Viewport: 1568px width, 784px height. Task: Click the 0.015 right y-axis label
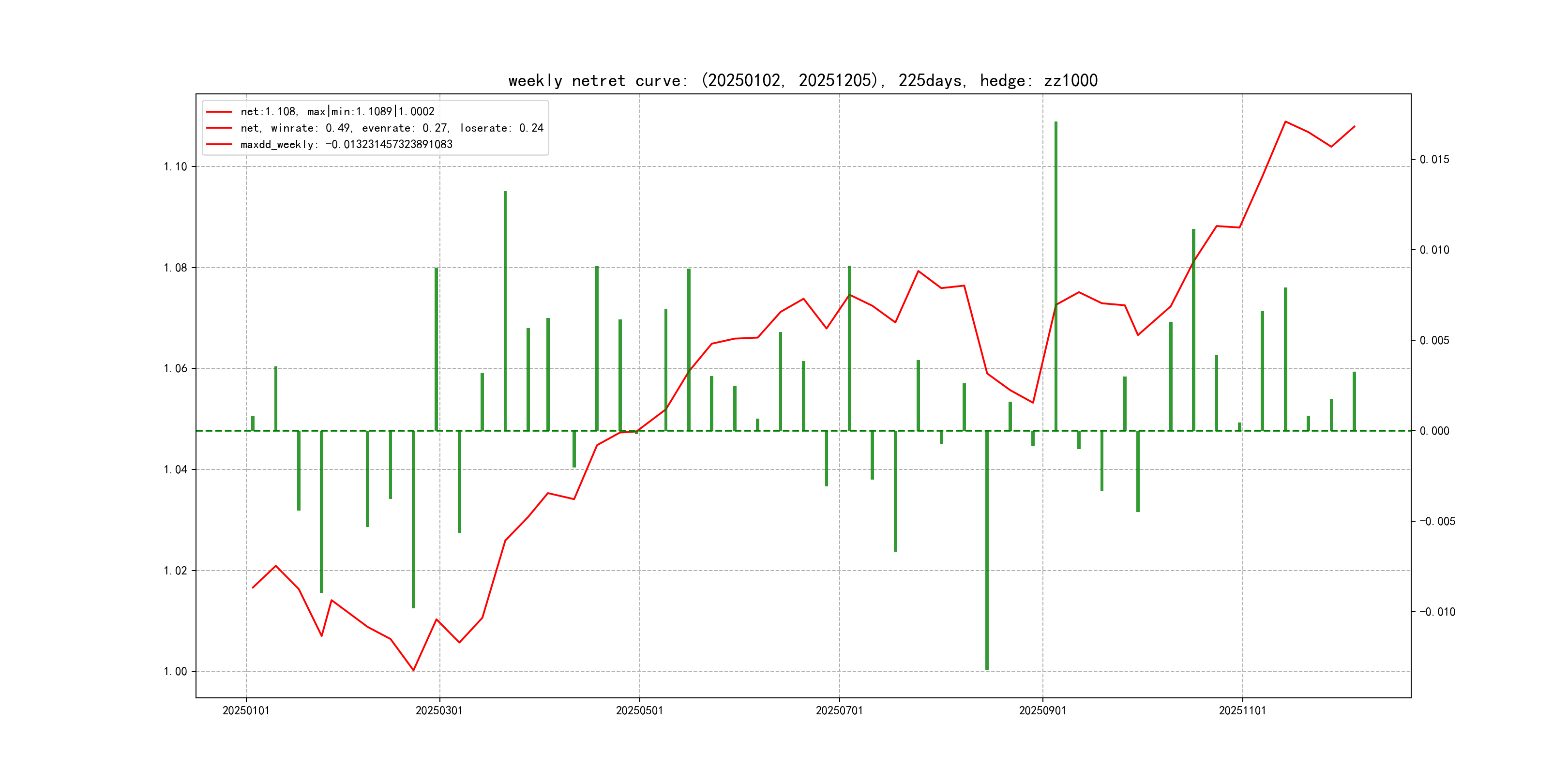point(1434,160)
